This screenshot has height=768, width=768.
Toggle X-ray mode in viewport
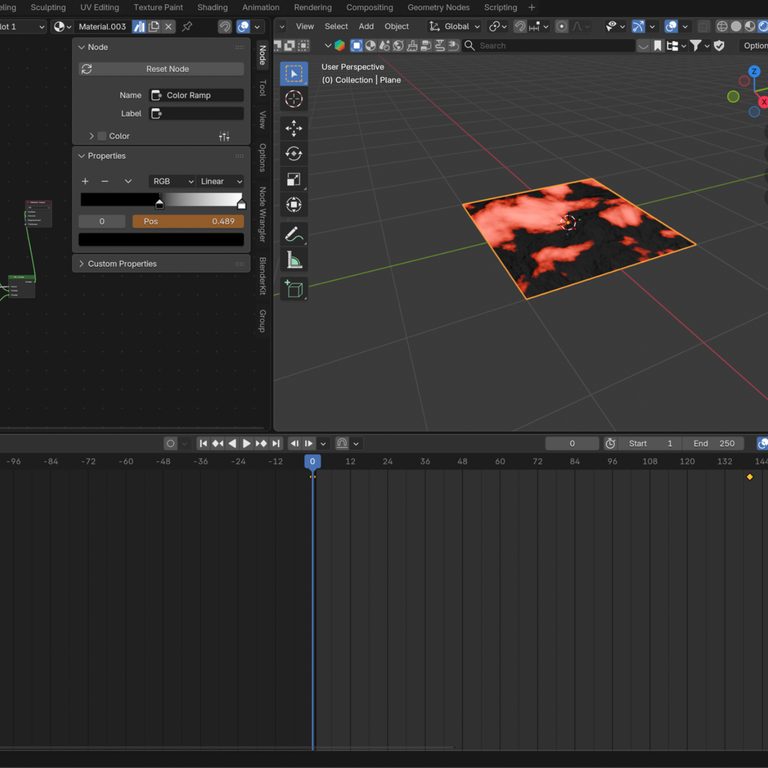tap(704, 26)
